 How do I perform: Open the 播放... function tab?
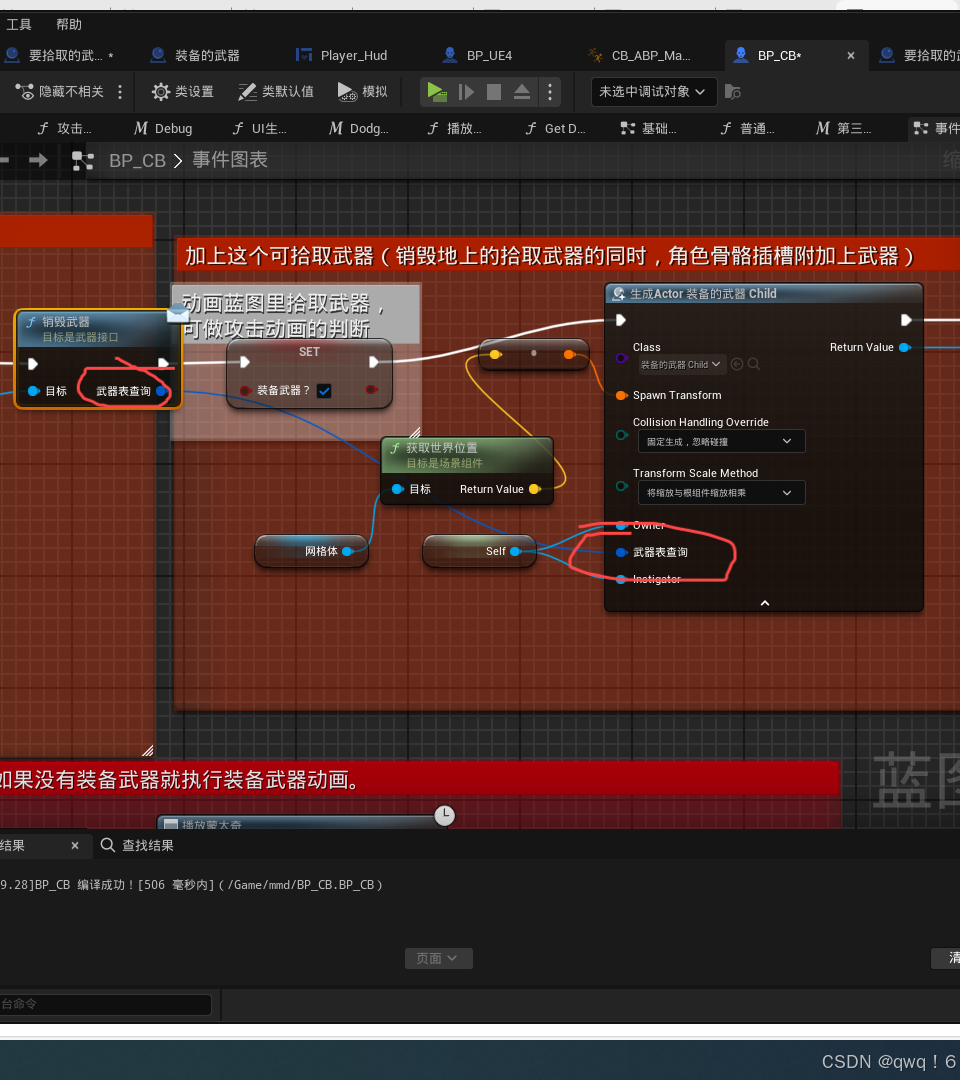tap(455, 128)
